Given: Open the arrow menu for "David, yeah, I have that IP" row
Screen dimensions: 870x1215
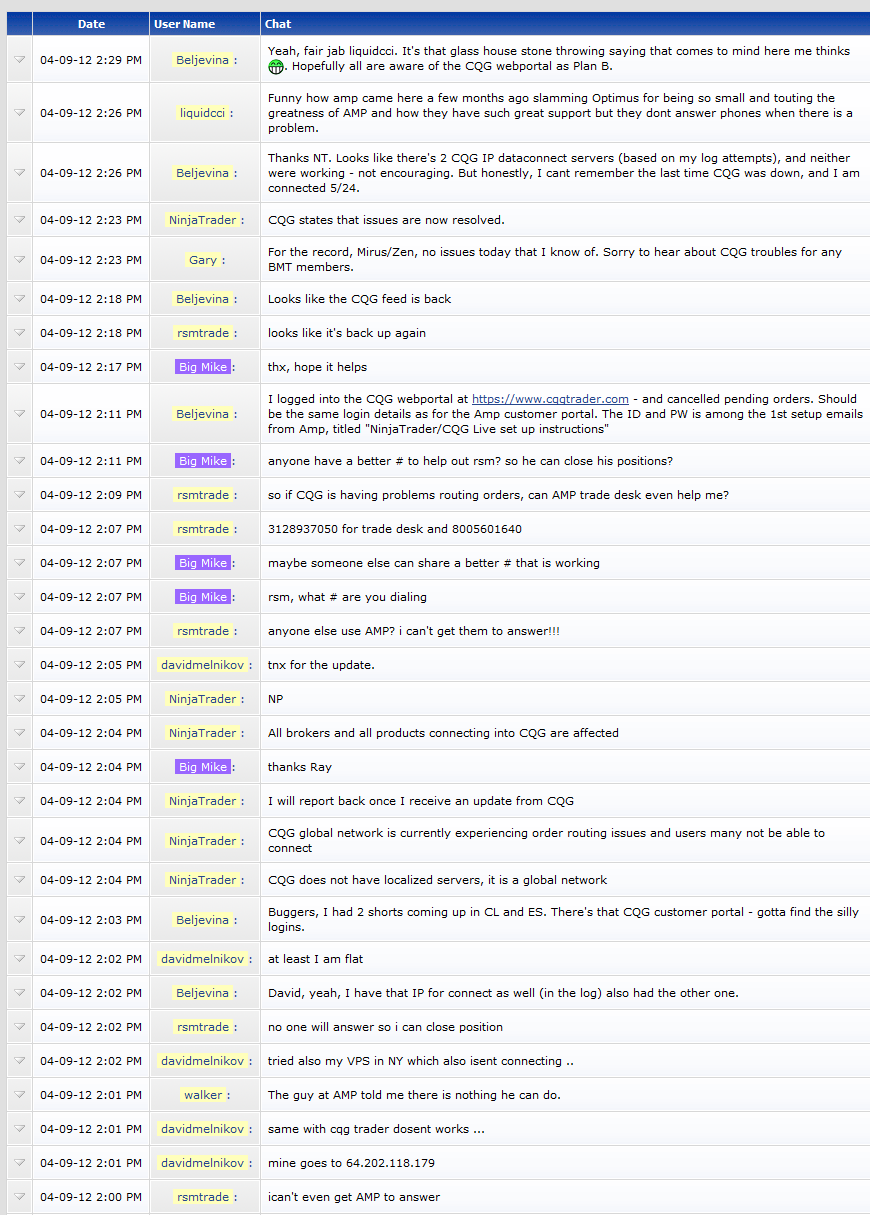Looking at the screenshot, I should pyautogui.click(x=19, y=993).
